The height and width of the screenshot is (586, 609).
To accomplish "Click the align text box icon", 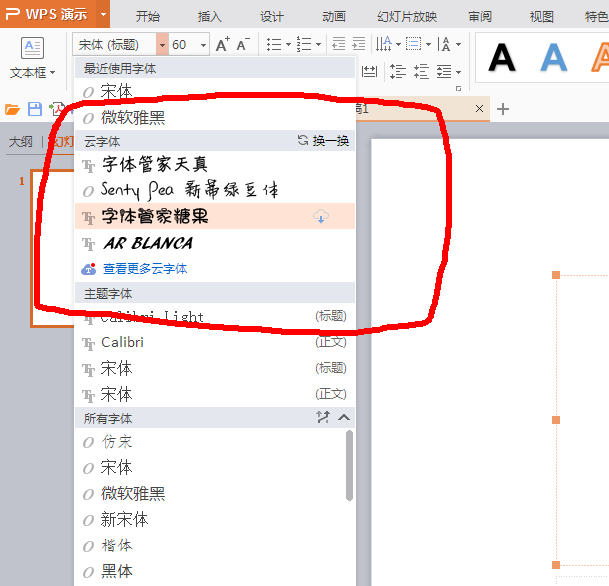I will click(x=414, y=44).
